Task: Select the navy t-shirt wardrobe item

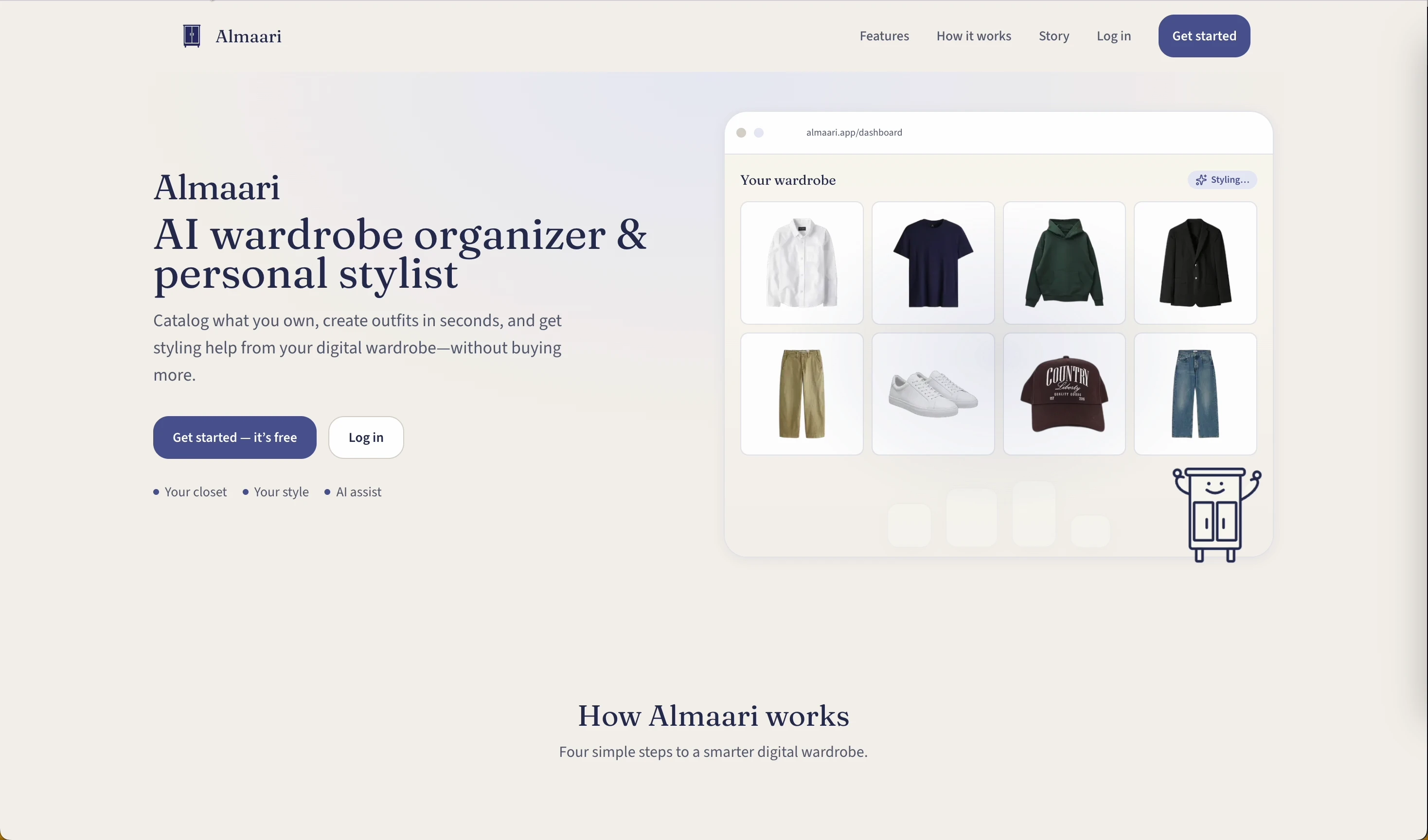Action: (x=933, y=263)
